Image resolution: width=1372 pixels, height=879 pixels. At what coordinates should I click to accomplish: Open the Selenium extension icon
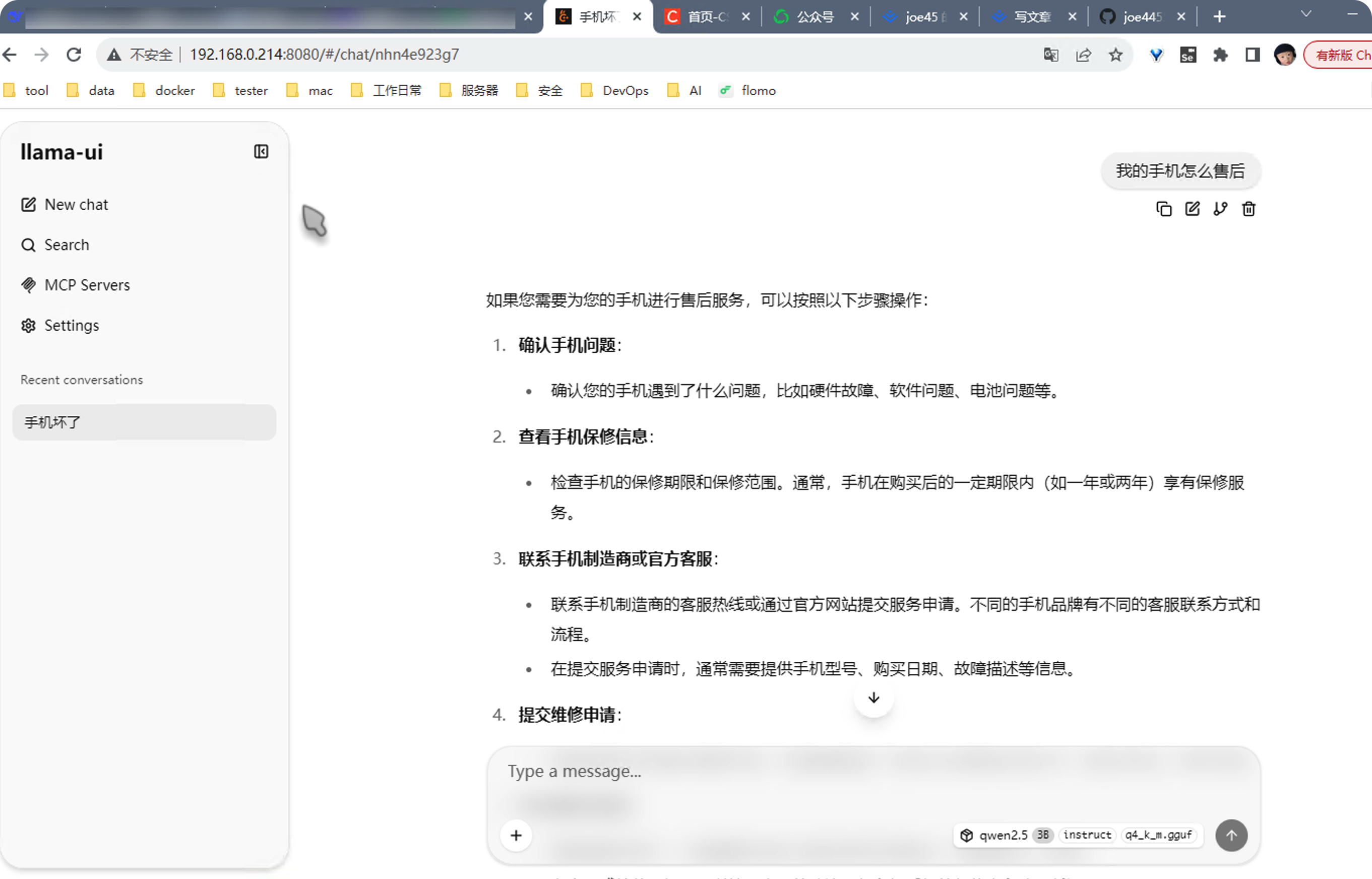[x=1188, y=55]
